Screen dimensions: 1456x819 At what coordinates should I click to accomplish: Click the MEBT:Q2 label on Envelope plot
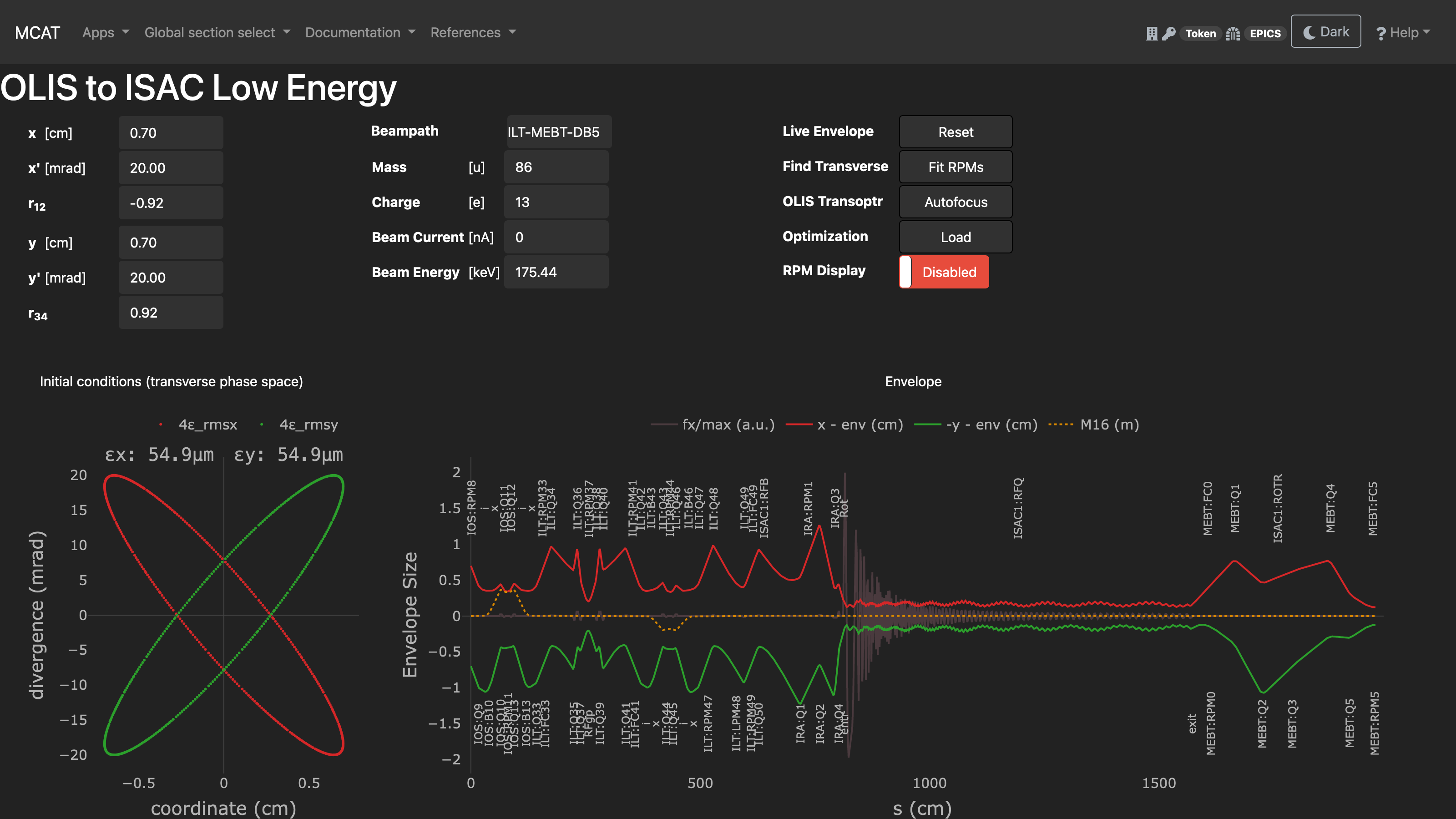pyautogui.click(x=1262, y=724)
